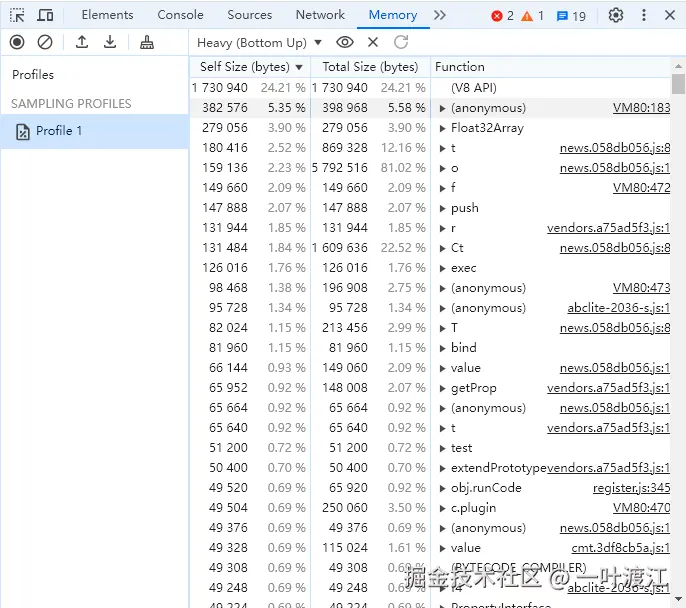Switch to the Console tab

(x=180, y=15)
